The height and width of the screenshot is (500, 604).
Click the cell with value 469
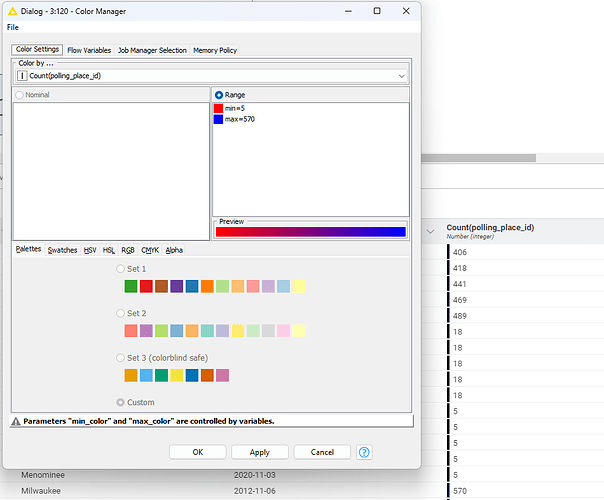[460, 300]
